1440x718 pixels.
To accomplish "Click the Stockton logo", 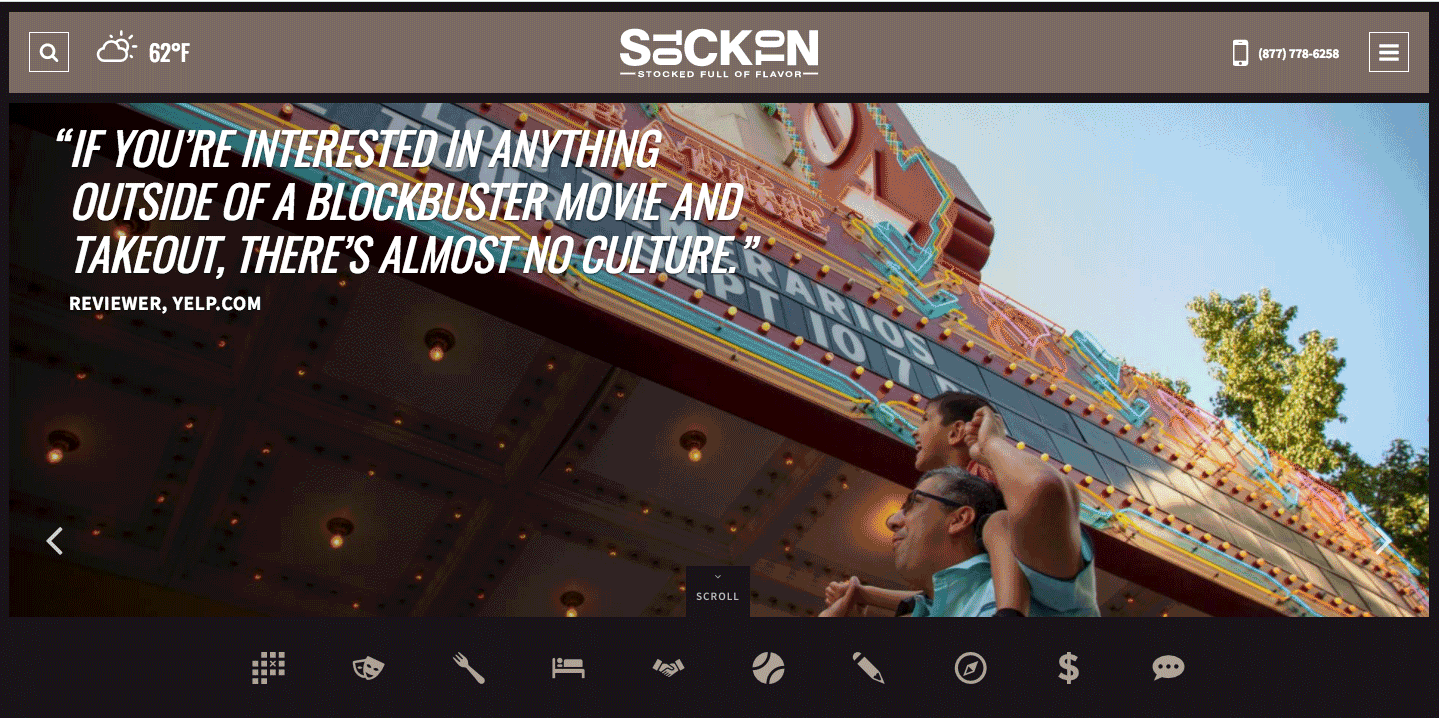I will [719, 53].
